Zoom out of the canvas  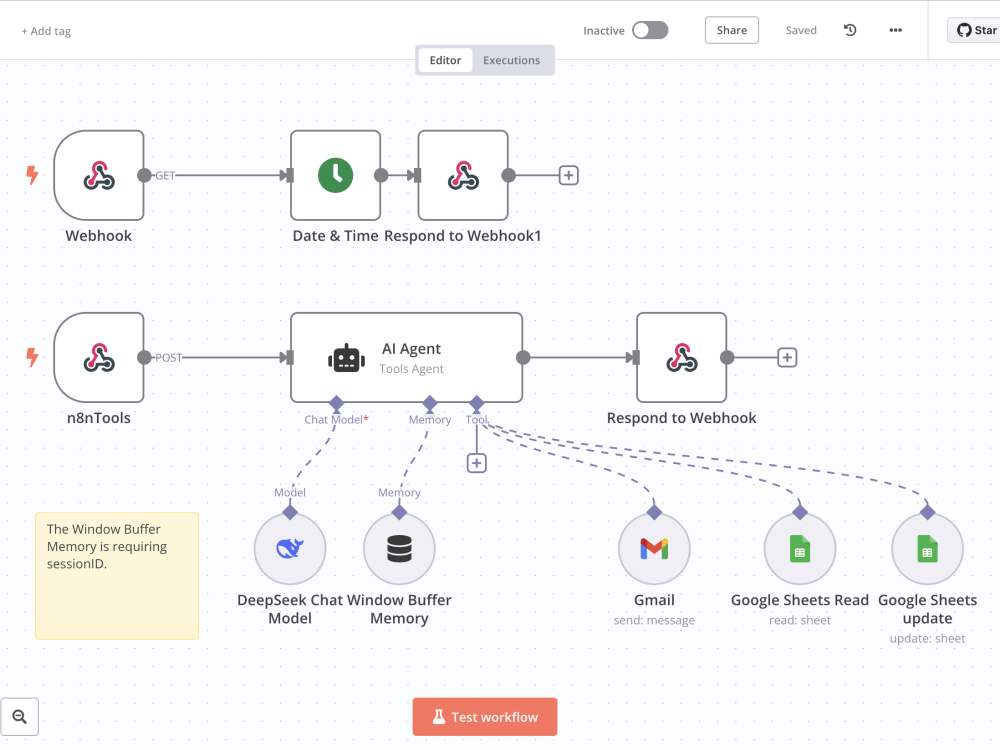20,716
